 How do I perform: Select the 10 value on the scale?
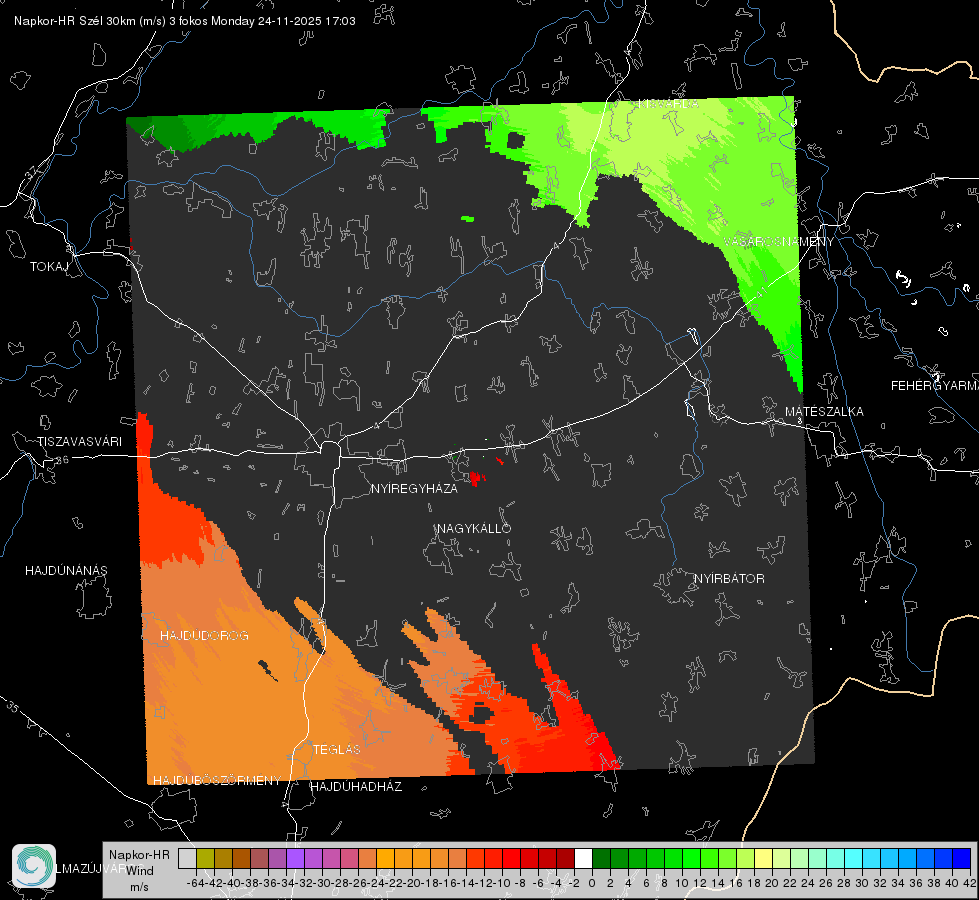[682, 883]
